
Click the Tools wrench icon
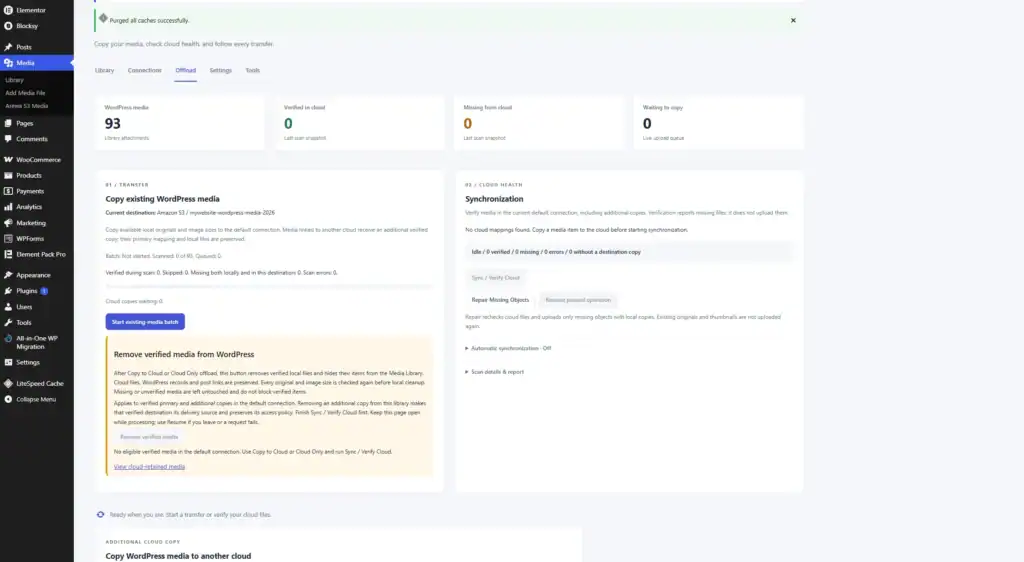(x=8, y=322)
